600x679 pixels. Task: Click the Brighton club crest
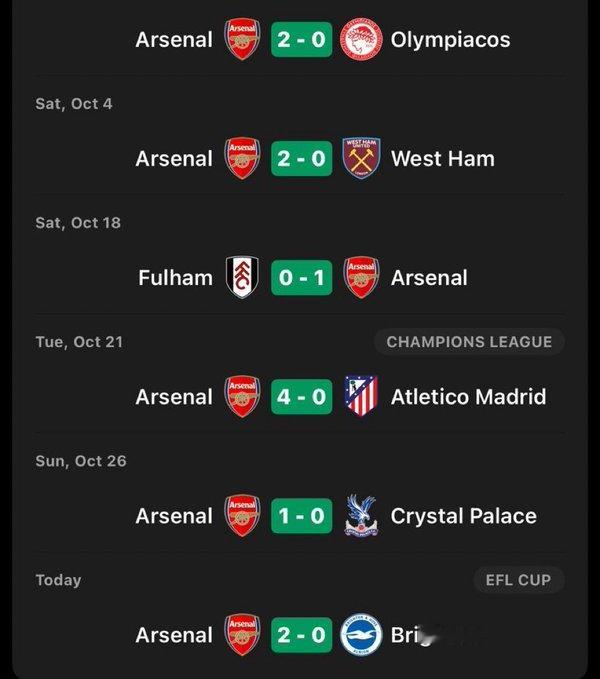[361, 634]
